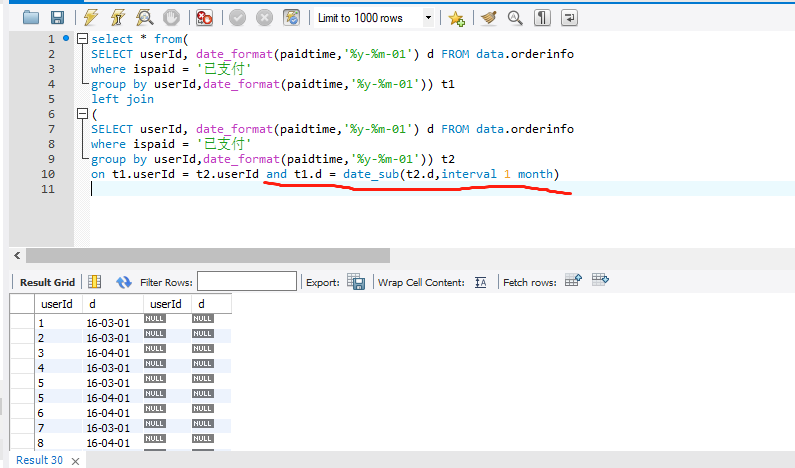795x468 pixels.
Task: Sort by first d column header
Action: point(113,304)
